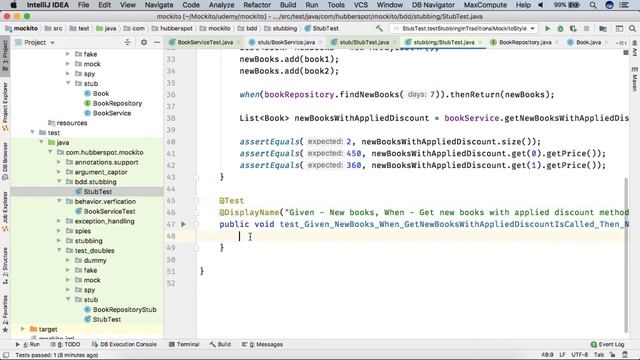Click the fold marker at line 43
The width and height of the screenshot is (640, 360).
[196, 177]
